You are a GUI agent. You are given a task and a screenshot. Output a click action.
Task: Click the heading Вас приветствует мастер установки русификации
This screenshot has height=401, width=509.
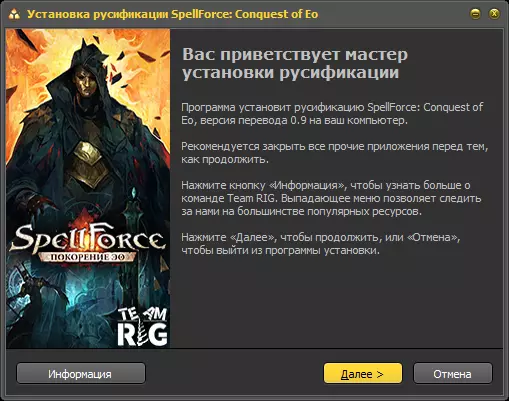pyautogui.click(x=295, y=63)
